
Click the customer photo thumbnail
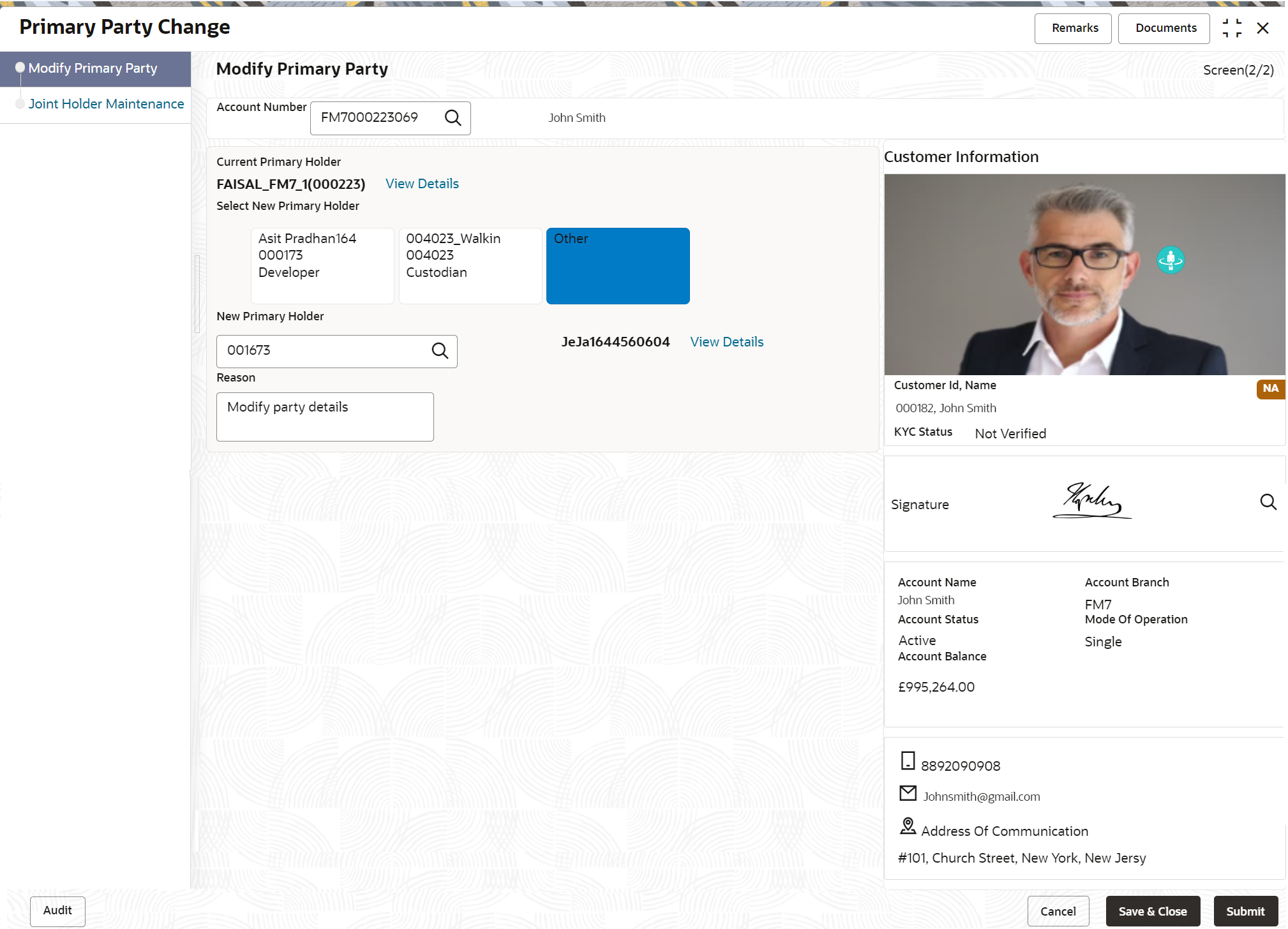coord(1084,274)
